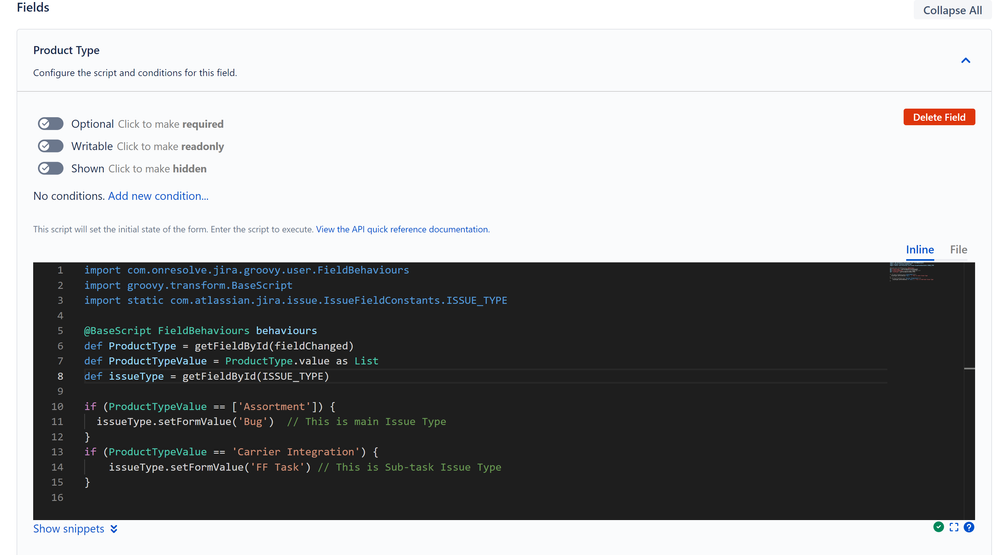Viewport: 999px width, 555px height.
Task: Click the import groovy.transform.BaseScript line
Action: pos(188,285)
